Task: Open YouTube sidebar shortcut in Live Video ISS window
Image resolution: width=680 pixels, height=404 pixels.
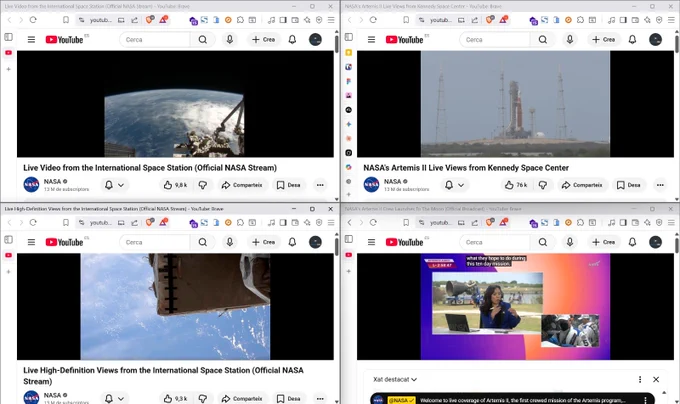Action: (8, 52)
